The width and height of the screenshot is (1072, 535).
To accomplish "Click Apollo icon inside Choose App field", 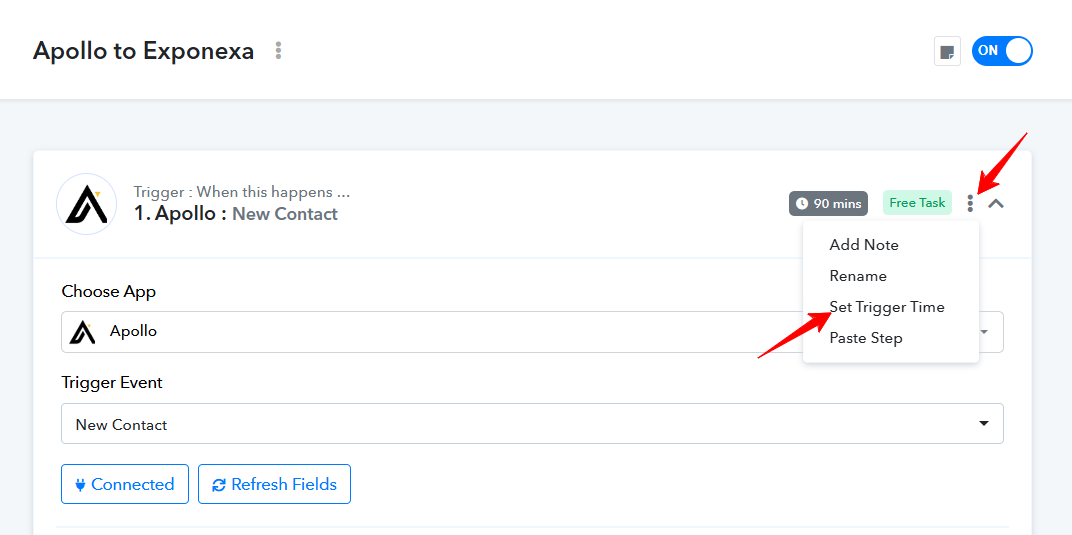I will tap(83, 332).
